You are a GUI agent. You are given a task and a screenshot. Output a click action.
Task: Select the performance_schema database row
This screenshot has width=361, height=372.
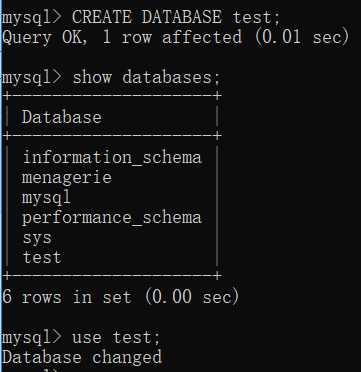[112, 218]
